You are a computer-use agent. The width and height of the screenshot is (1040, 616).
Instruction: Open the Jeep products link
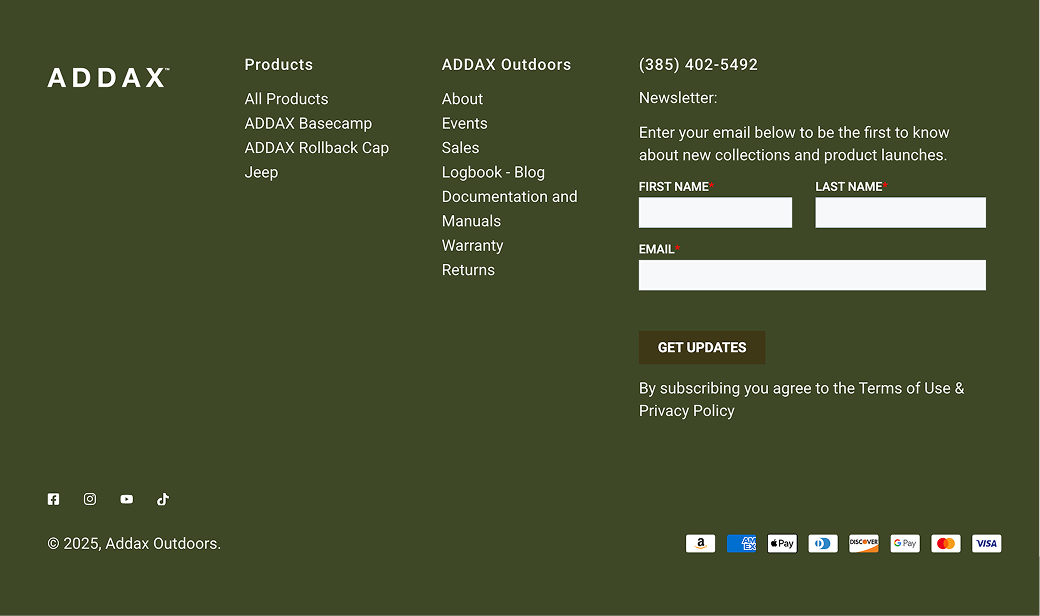coord(261,172)
